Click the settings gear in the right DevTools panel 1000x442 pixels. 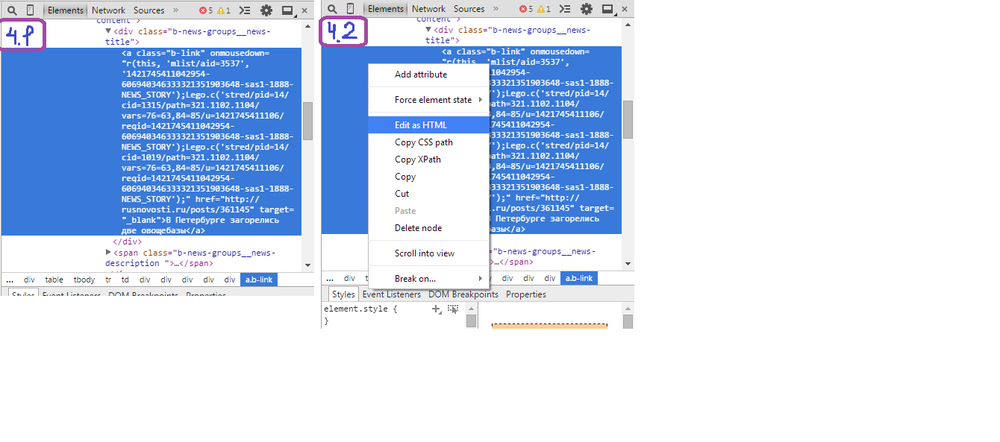click(x=586, y=9)
